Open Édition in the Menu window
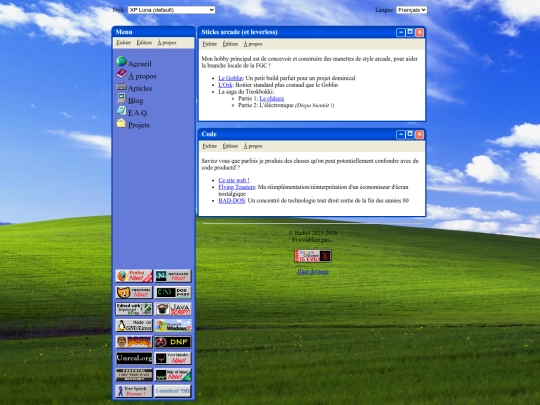 pyautogui.click(x=144, y=43)
